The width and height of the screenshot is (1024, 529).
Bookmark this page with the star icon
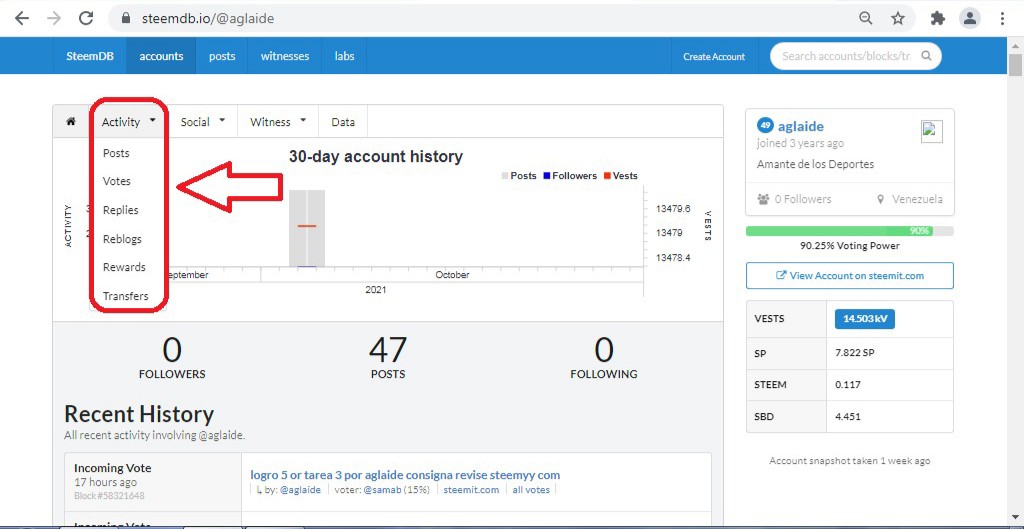(898, 18)
